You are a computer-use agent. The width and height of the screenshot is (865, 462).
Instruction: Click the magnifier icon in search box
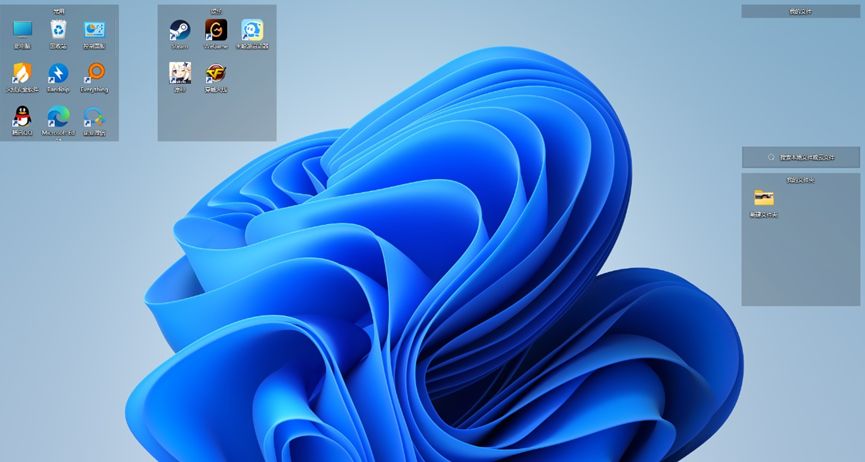pos(771,157)
